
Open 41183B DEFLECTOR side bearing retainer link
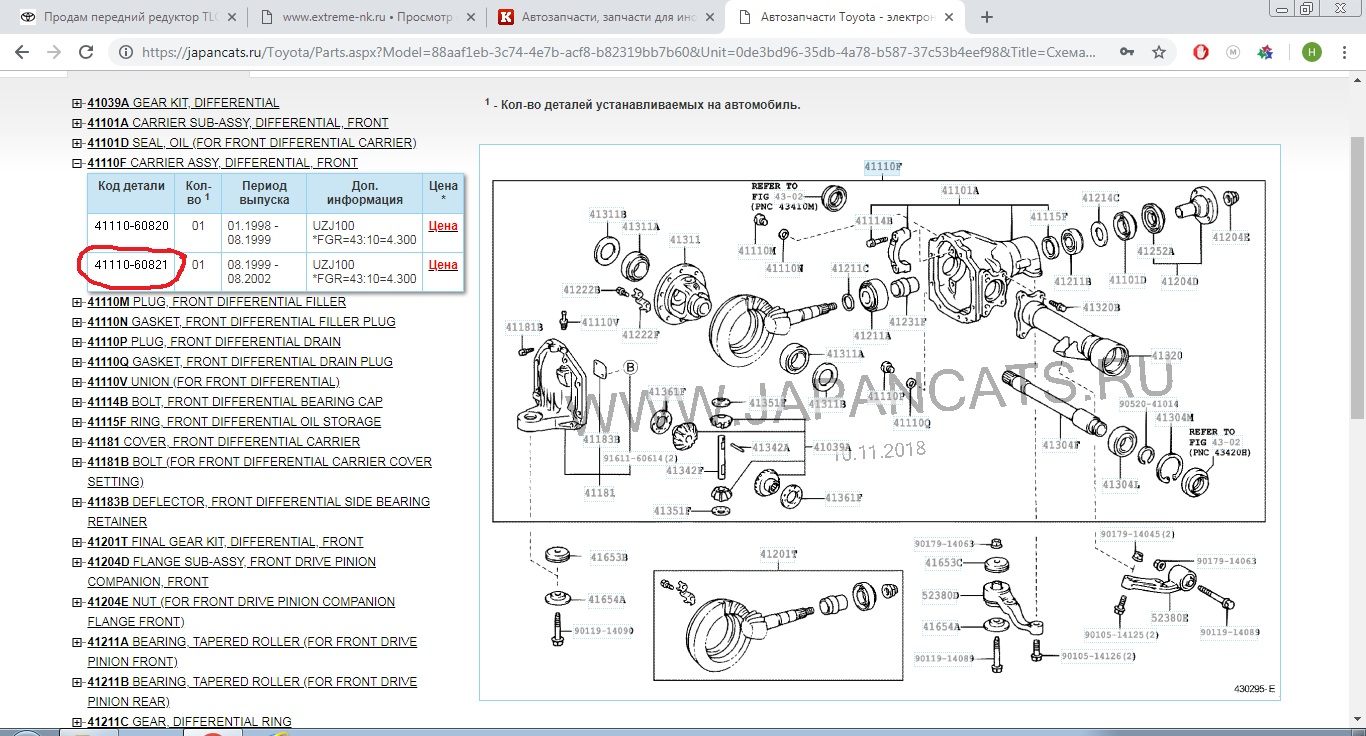pyautogui.click(x=258, y=511)
